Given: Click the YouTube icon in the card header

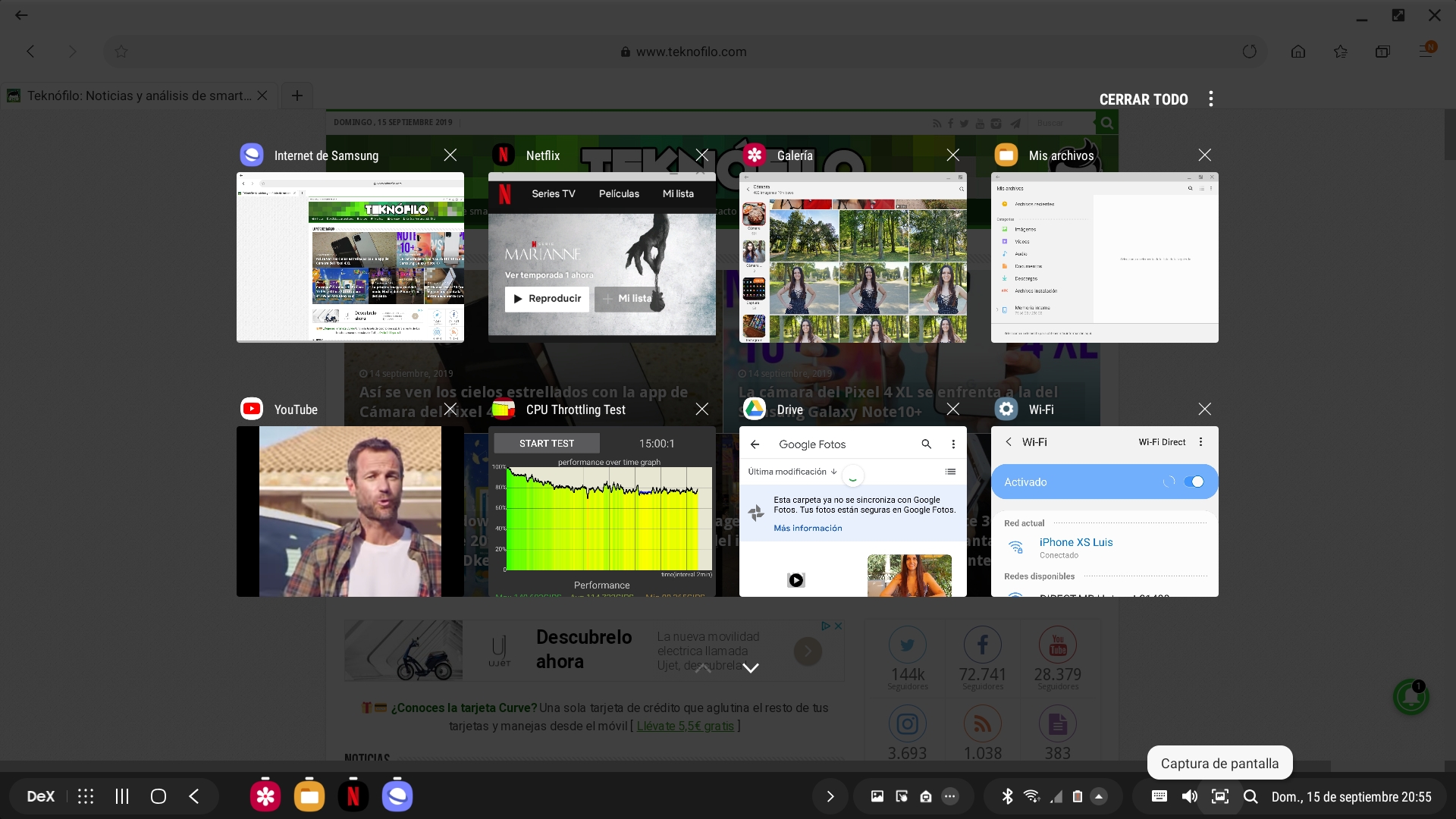Looking at the screenshot, I should 252,409.
